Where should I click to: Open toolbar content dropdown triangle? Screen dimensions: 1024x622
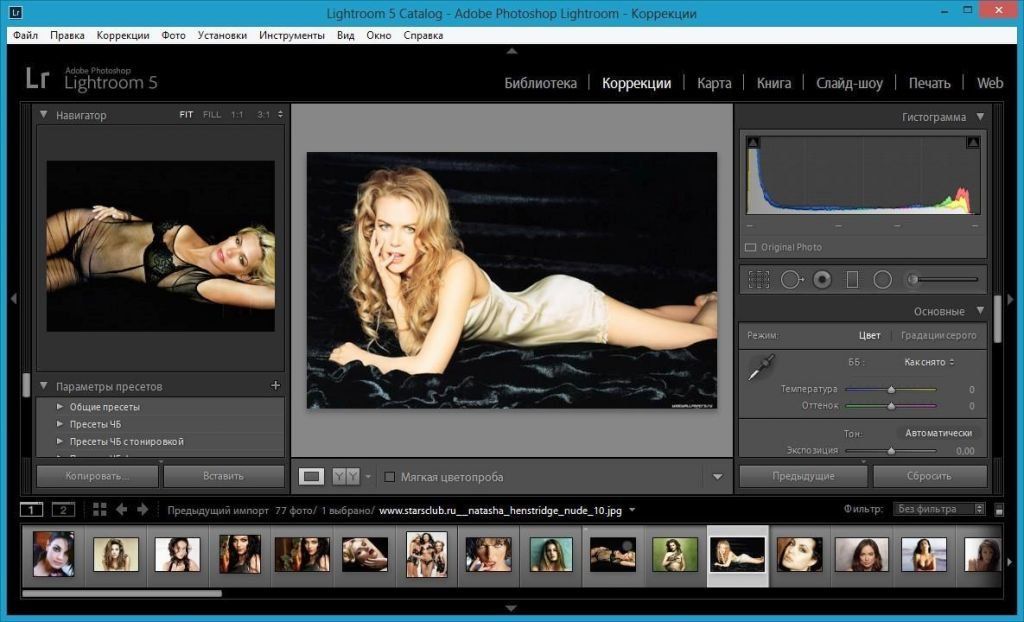(x=717, y=477)
